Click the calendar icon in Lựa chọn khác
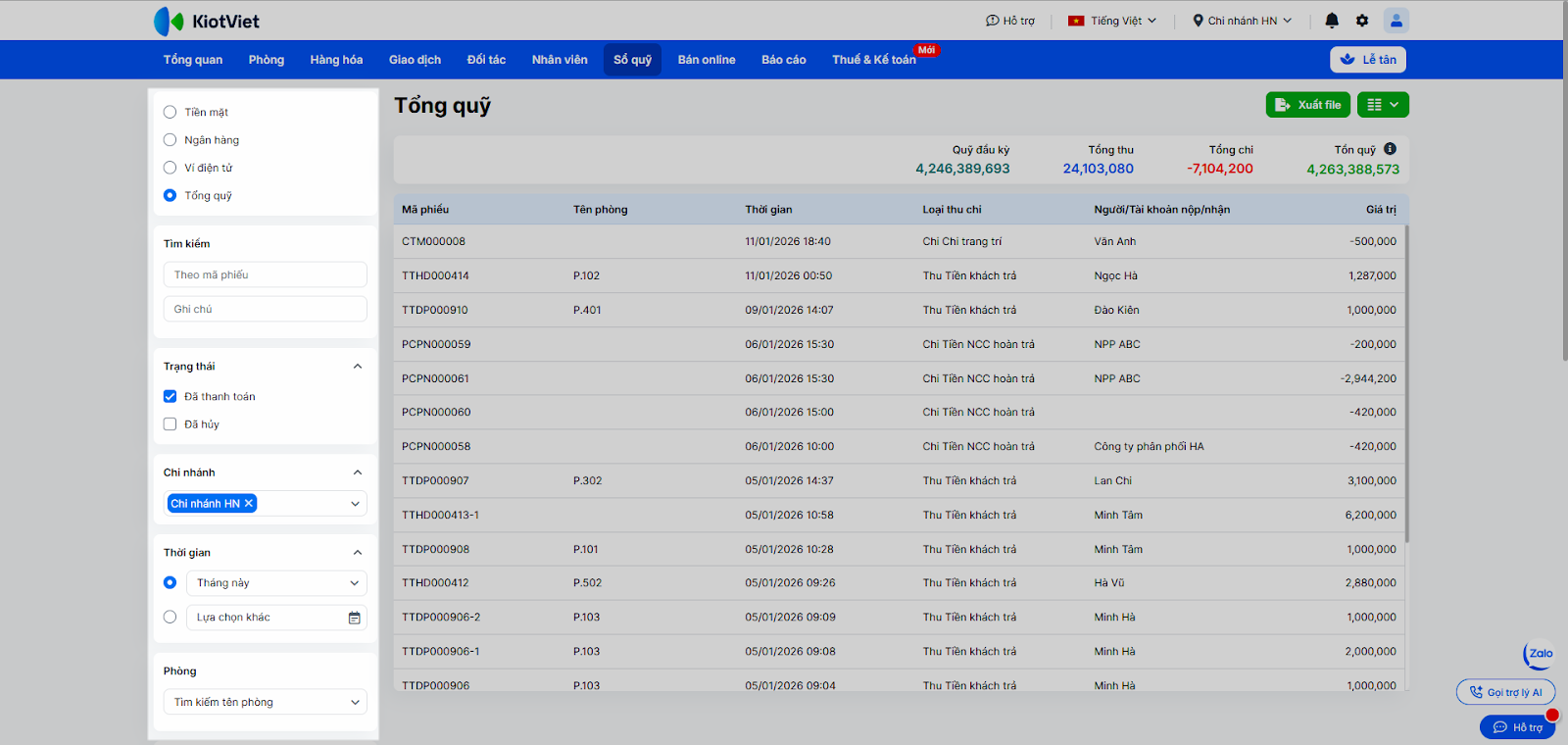Image resolution: width=1568 pixels, height=745 pixels. click(x=355, y=618)
